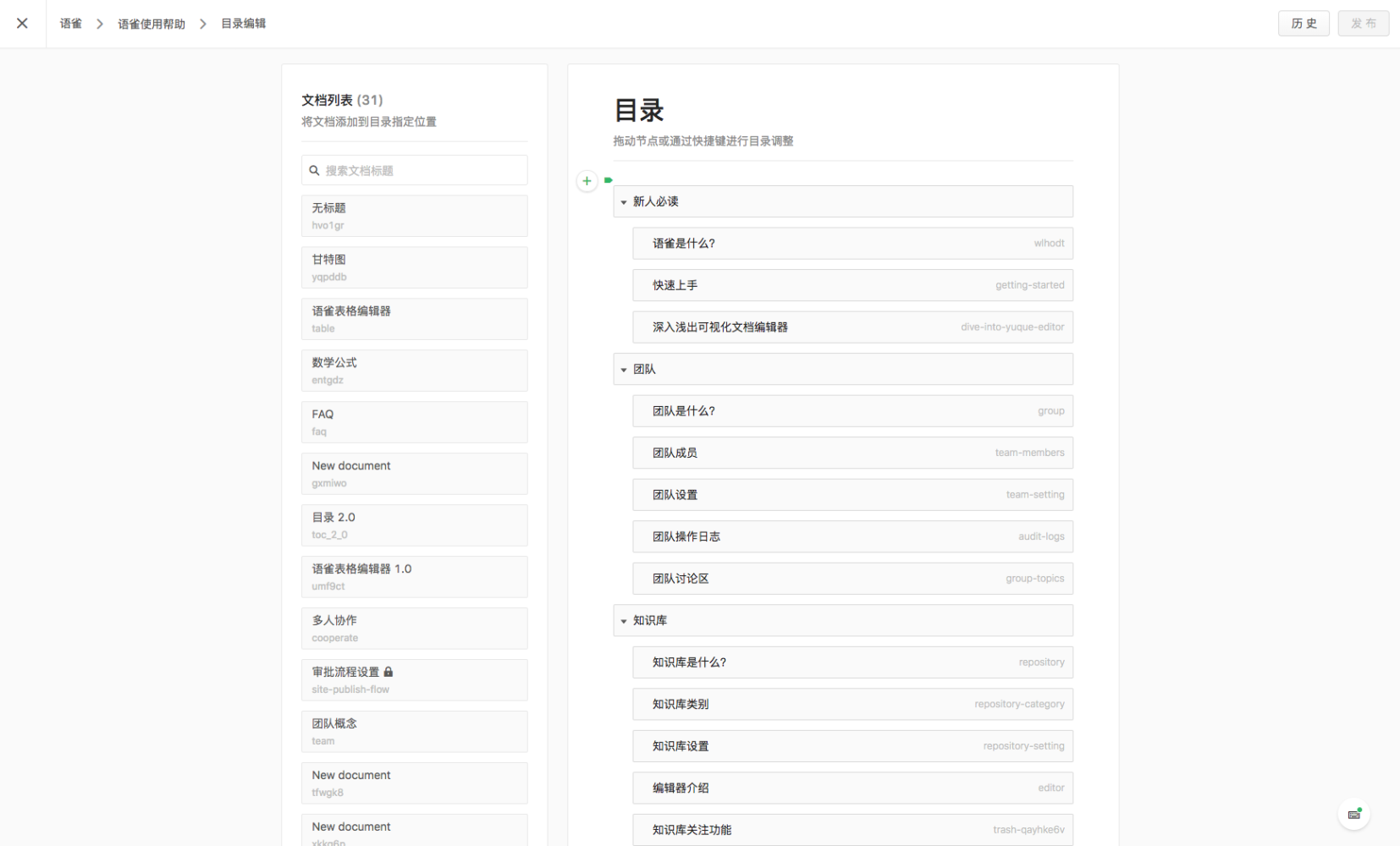This screenshot has height=846, width=1400.
Task: Navigate to 语雀 via the breadcrumb
Action: point(70,23)
